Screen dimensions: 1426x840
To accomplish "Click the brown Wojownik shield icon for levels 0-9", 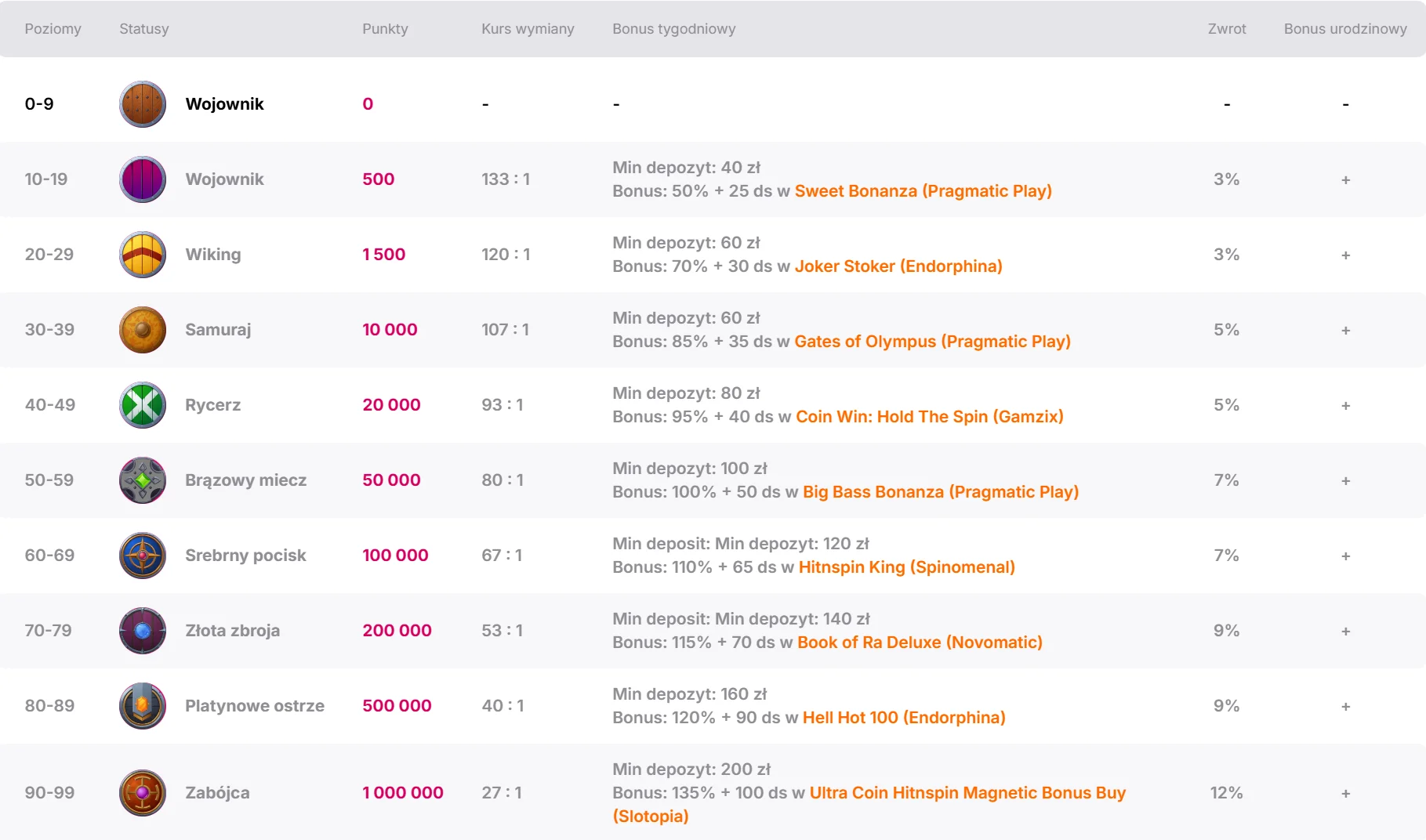I will coord(143,104).
